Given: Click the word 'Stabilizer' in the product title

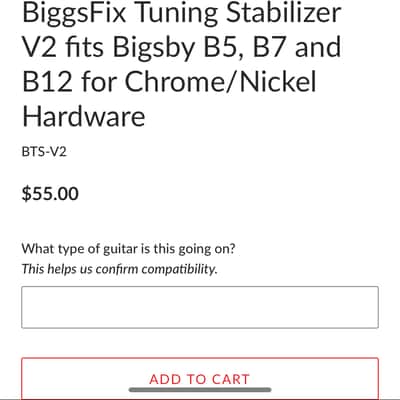Looking at the screenshot, I should (283, 12).
